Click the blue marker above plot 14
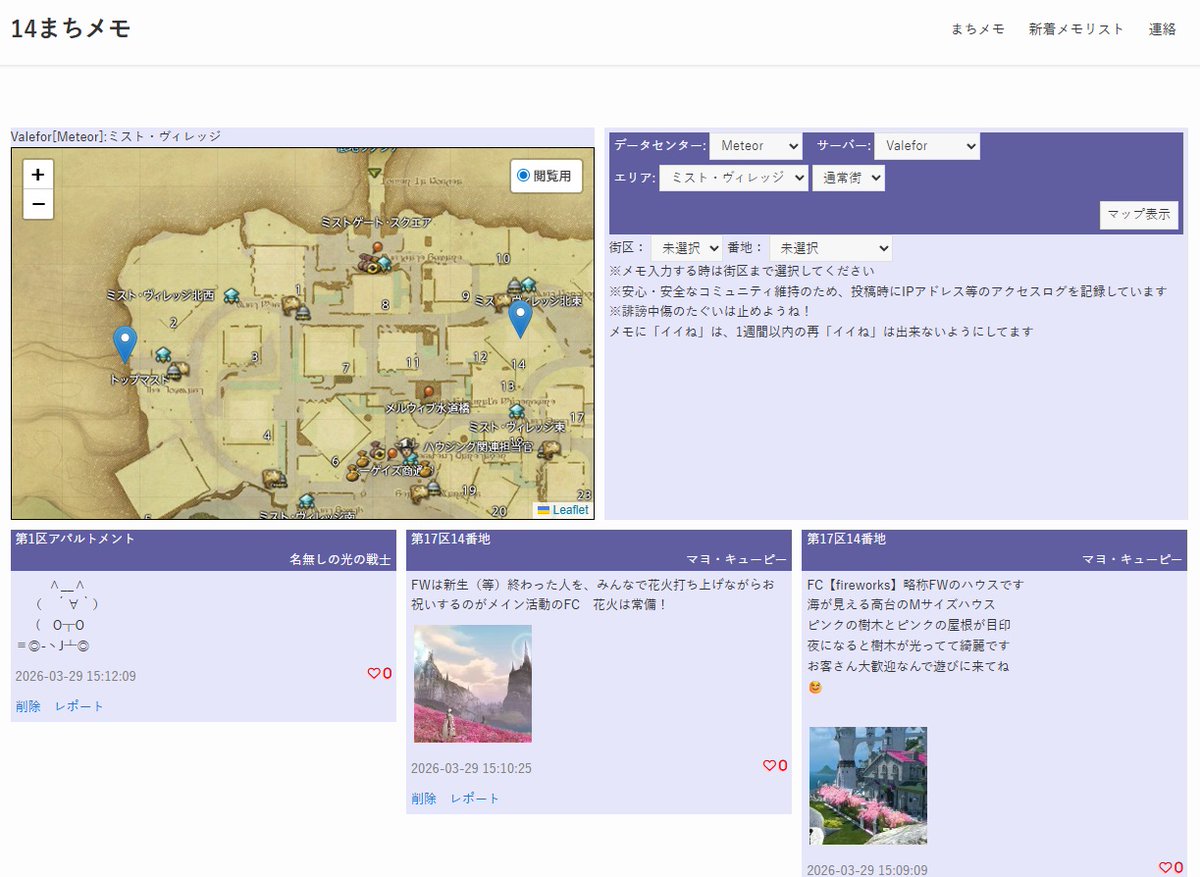This screenshot has height=877, width=1200. coord(520,319)
